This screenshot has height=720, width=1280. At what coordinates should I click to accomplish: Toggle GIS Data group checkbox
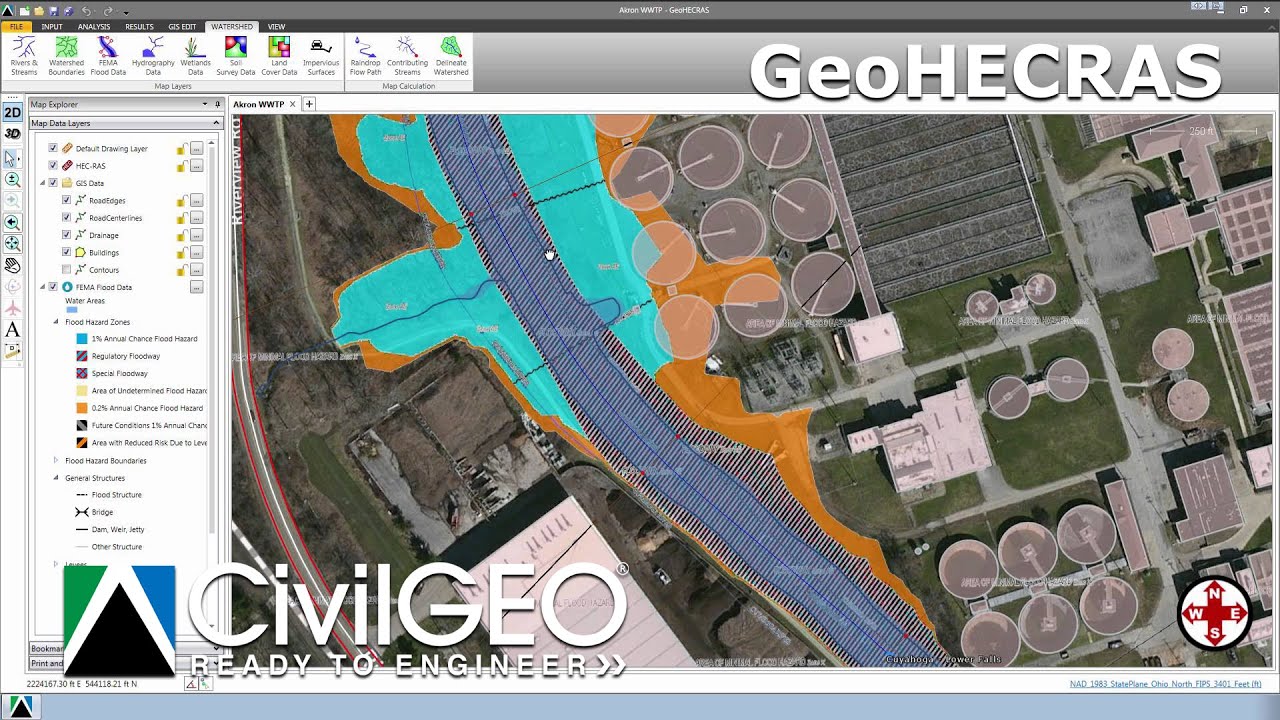tap(54, 183)
